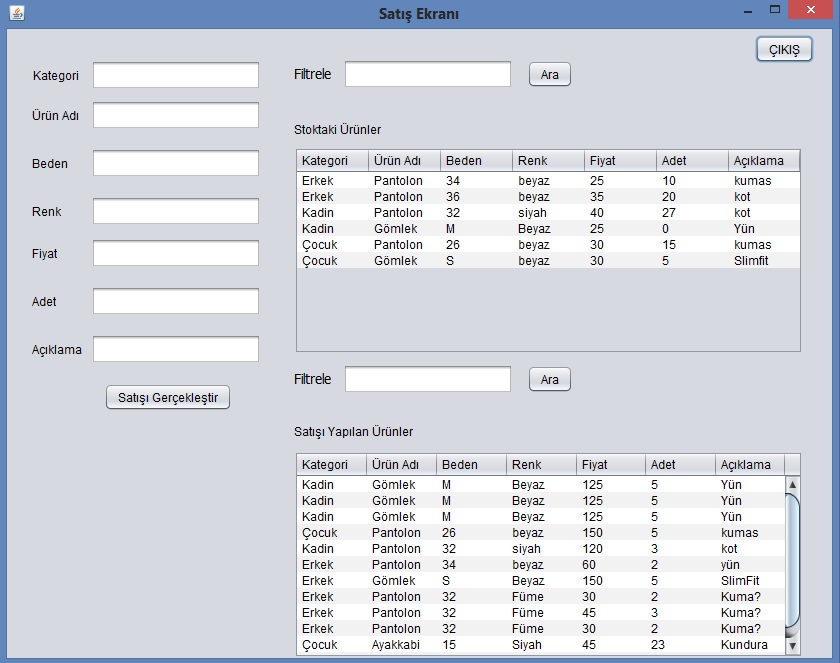
Task: Focus the Kategori input field
Action: pos(176,76)
